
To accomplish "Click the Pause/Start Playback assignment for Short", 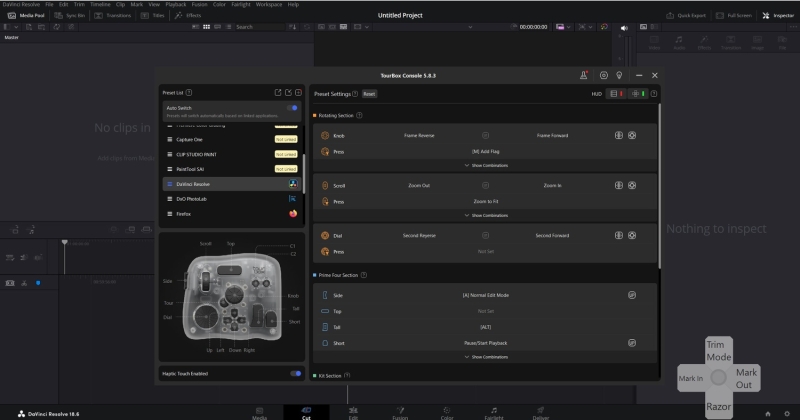I will pyautogui.click(x=485, y=343).
